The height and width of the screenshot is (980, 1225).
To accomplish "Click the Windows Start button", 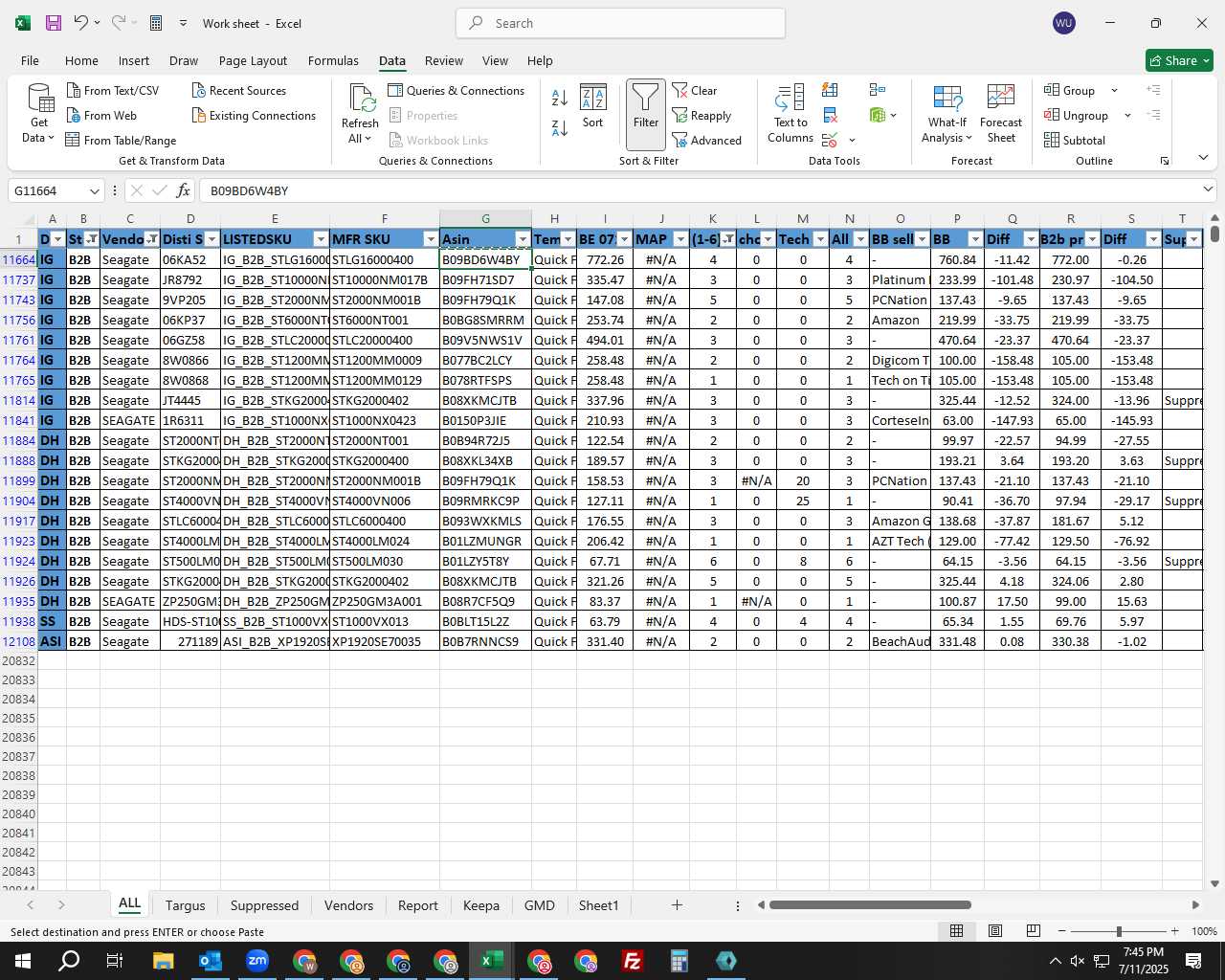I will (23, 961).
